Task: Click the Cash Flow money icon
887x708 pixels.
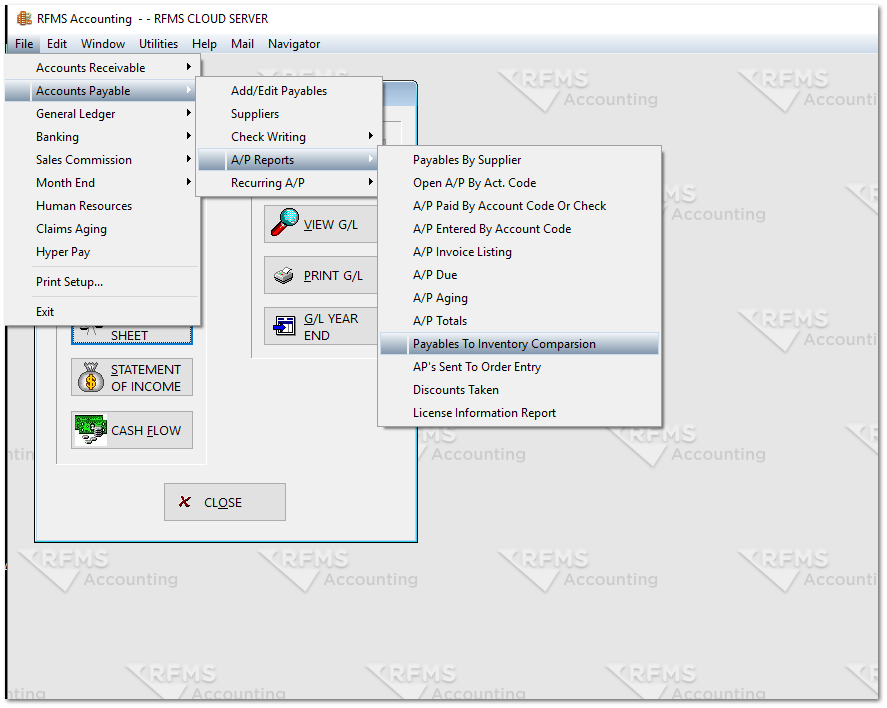Action: click(x=91, y=430)
